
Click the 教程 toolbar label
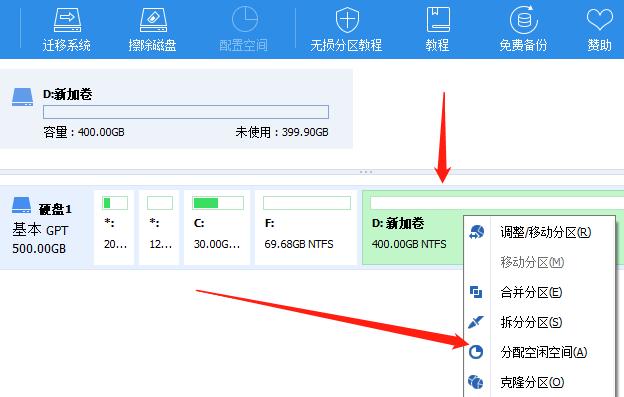438,45
